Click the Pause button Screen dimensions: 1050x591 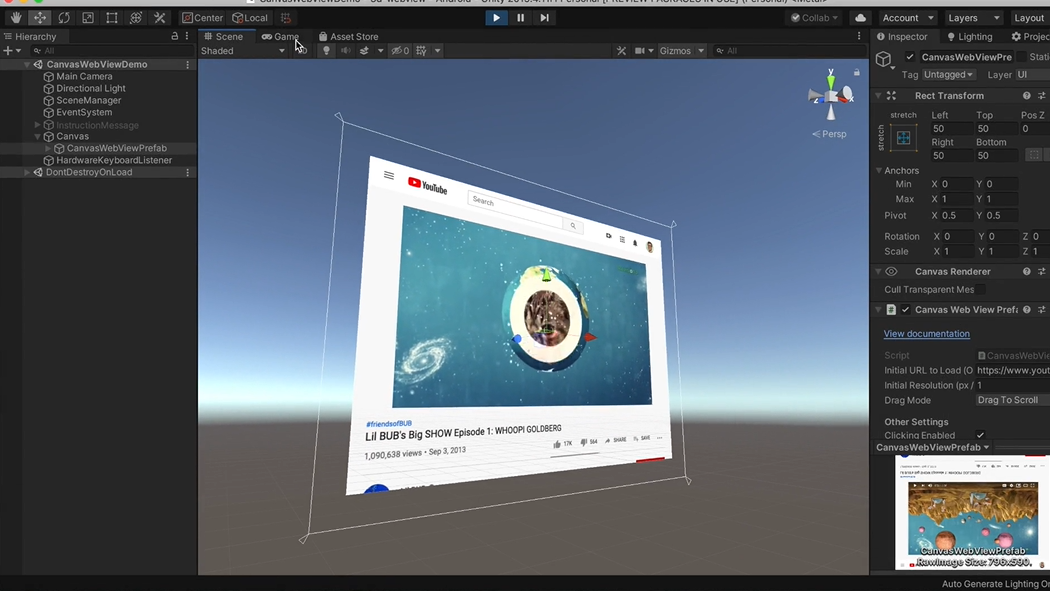(x=520, y=18)
